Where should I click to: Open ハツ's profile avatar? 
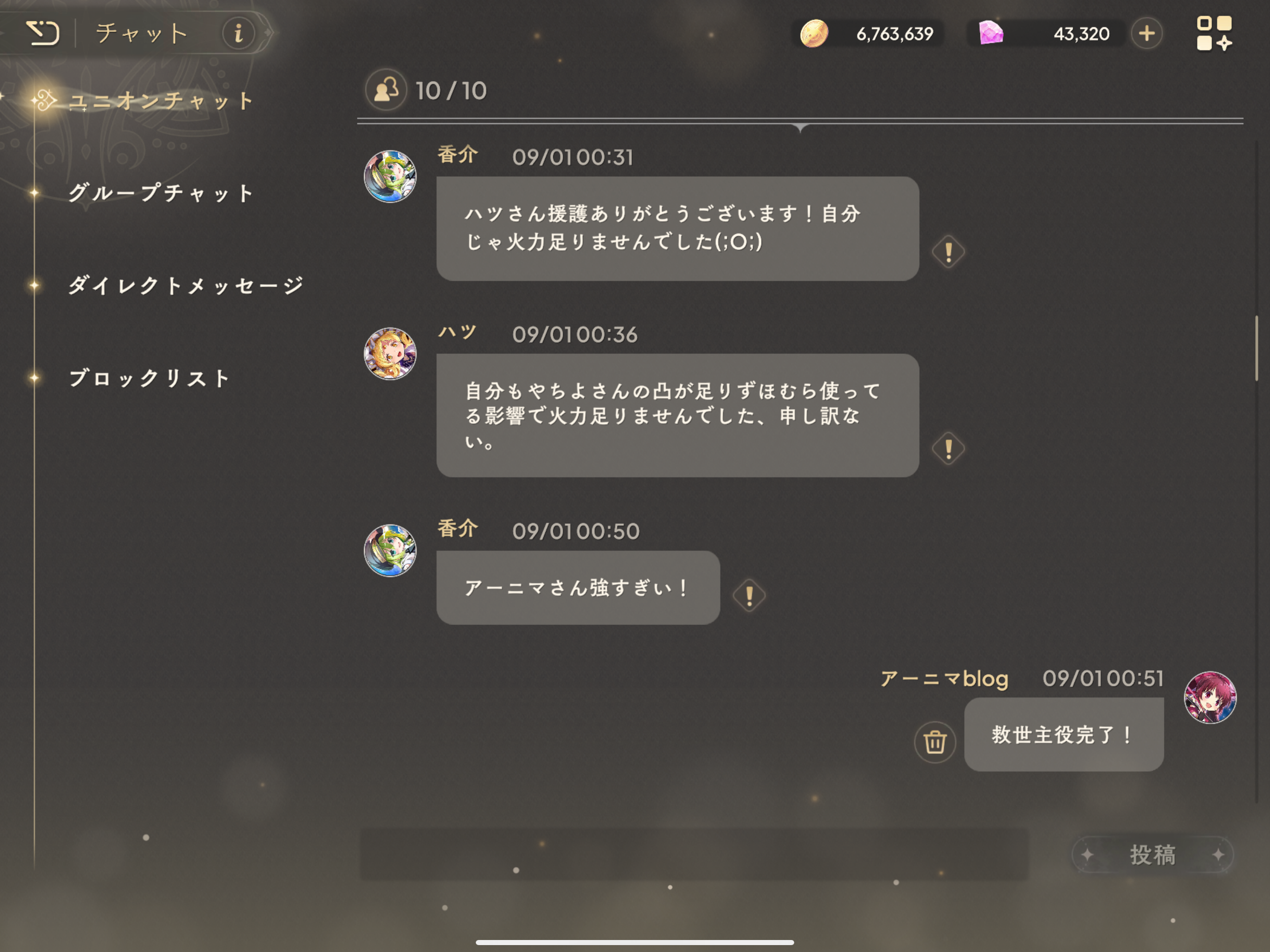[390, 353]
